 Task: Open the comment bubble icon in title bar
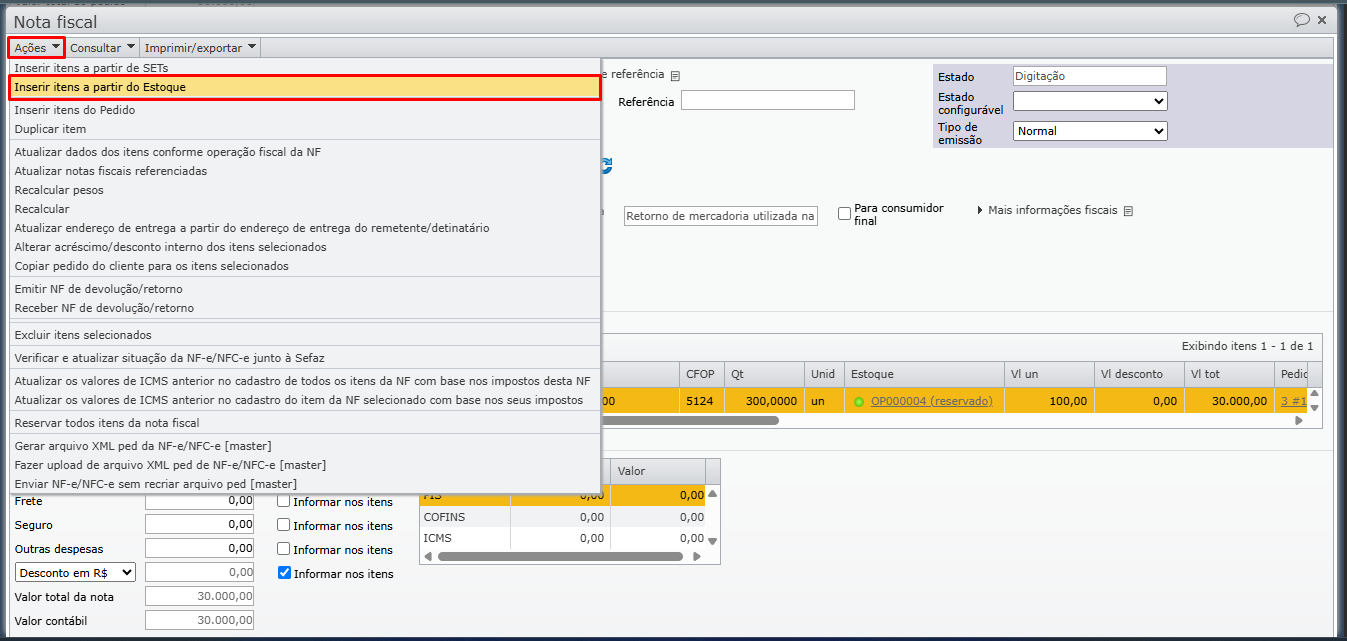pos(1301,20)
